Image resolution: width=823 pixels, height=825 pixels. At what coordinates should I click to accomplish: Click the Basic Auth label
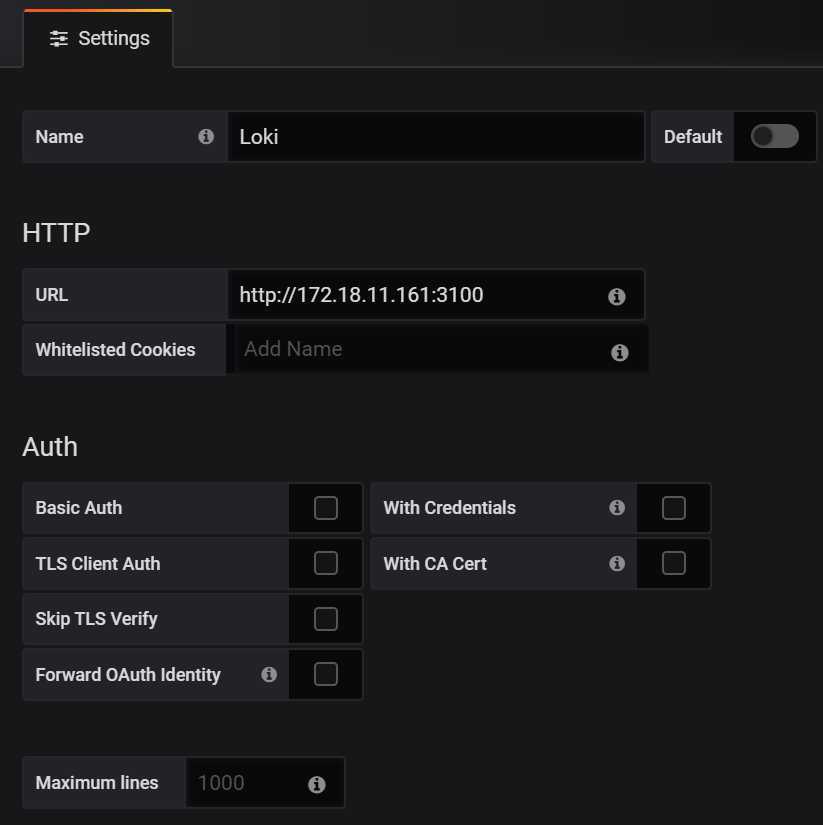click(79, 508)
